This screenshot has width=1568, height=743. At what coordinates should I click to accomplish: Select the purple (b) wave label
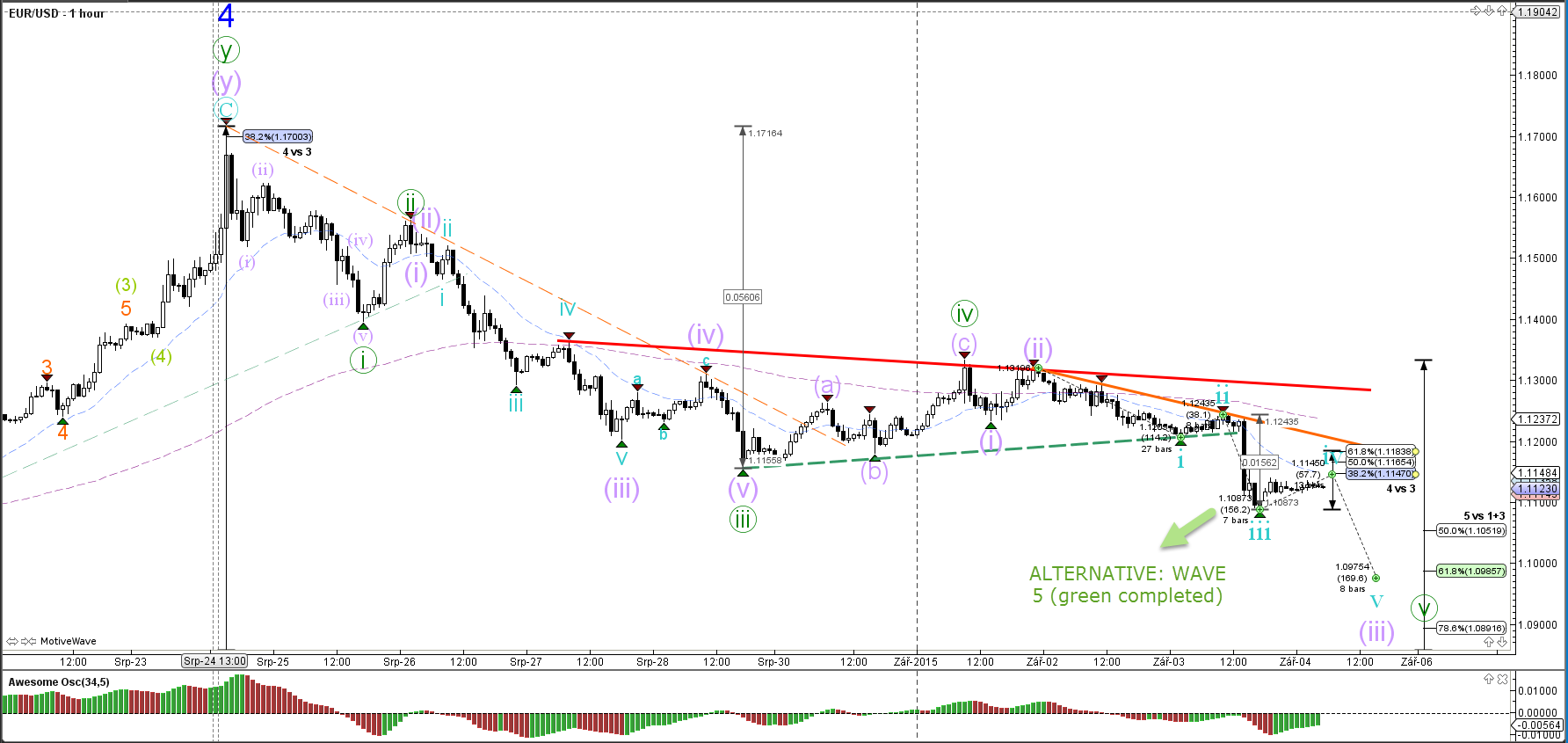875,471
